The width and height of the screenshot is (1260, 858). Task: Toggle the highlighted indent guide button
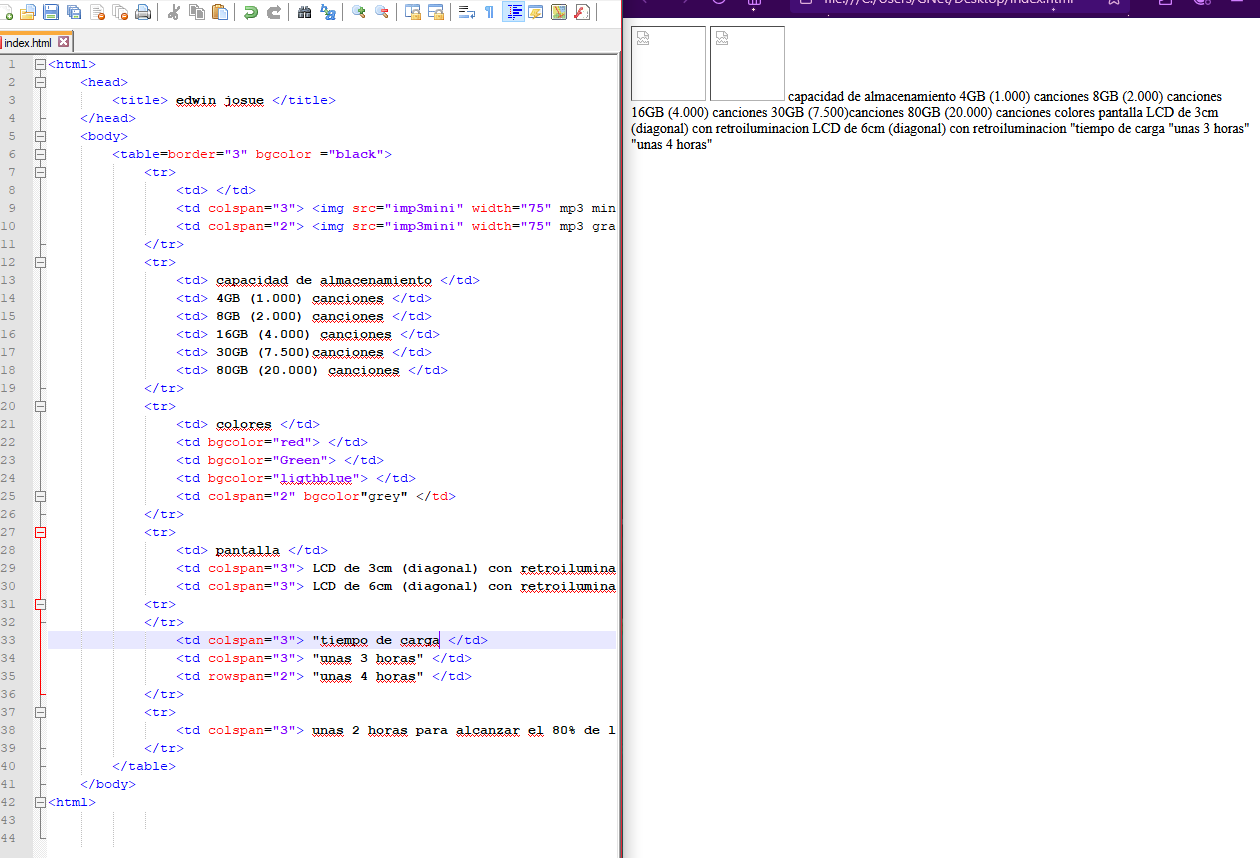(x=513, y=13)
